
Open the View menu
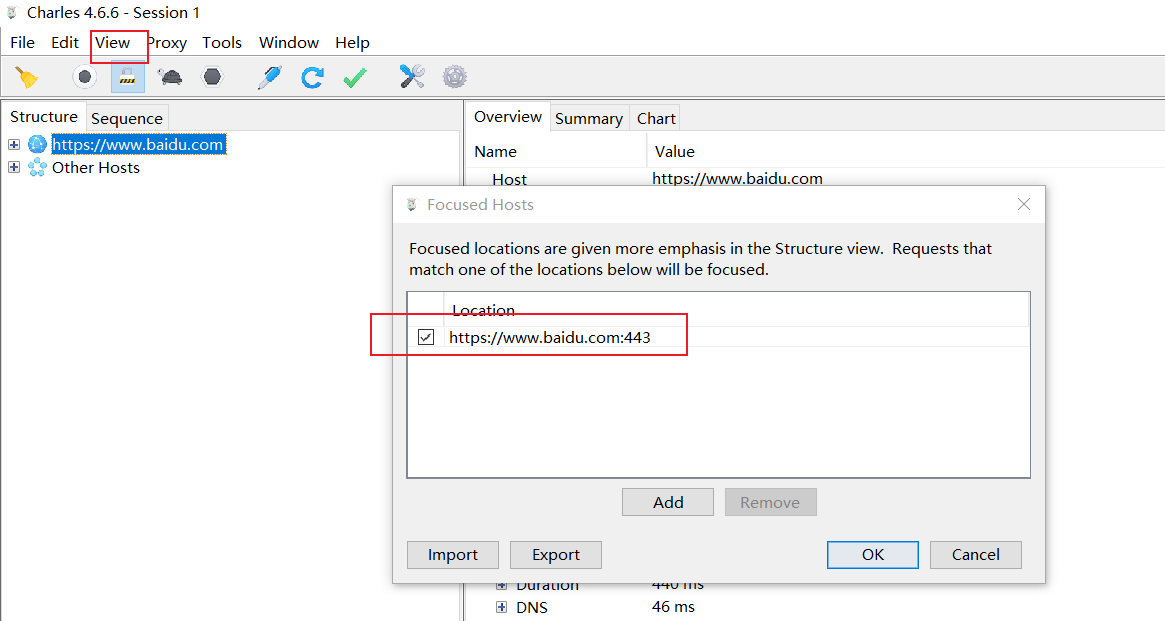click(113, 42)
